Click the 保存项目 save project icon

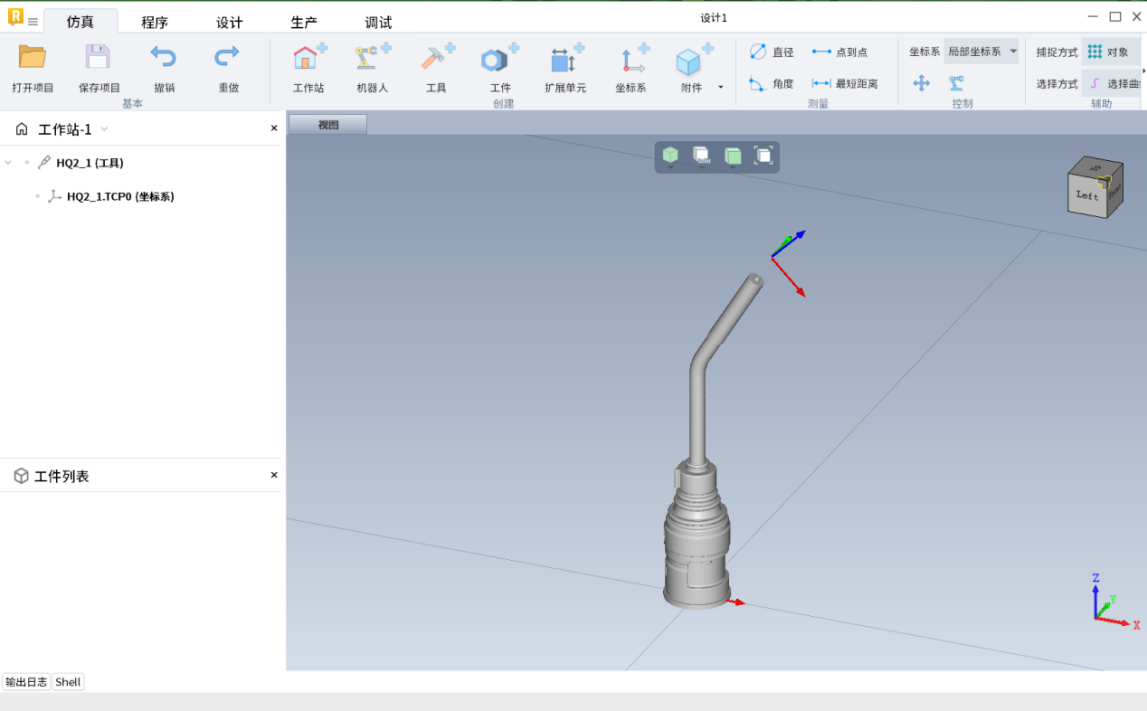(98, 58)
